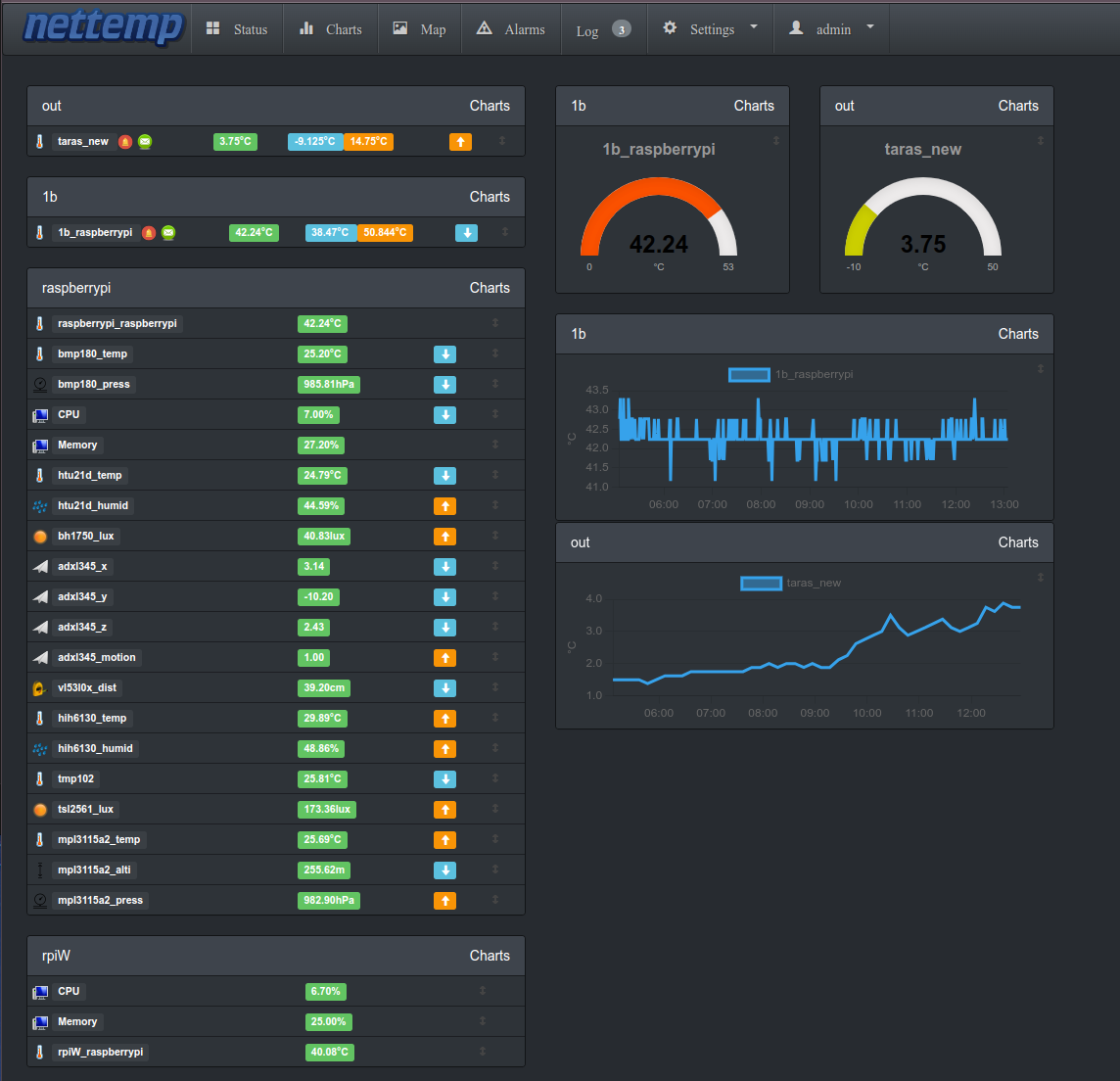Viewport: 1120px width, 1081px height.
Task: Click the nettemp logo
Action: pos(103,27)
